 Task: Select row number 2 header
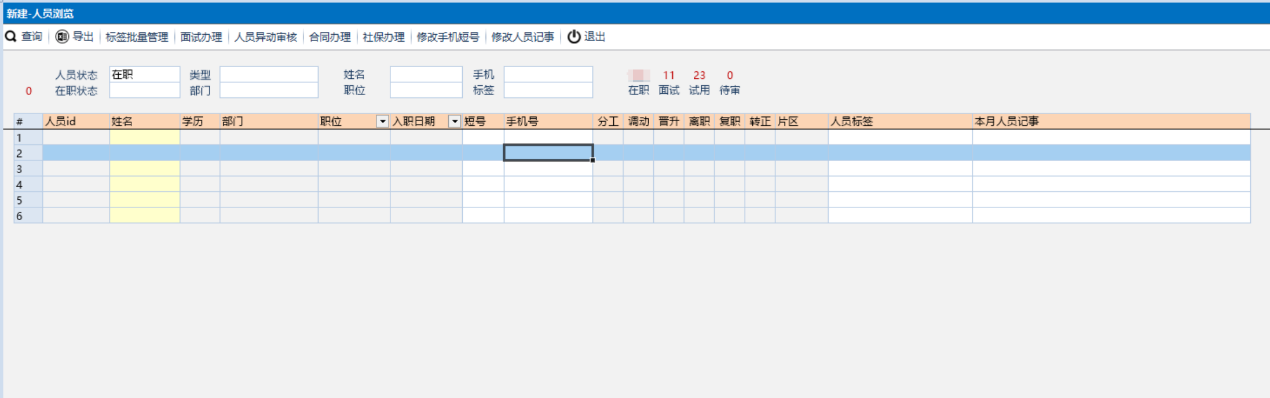tap(28, 153)
